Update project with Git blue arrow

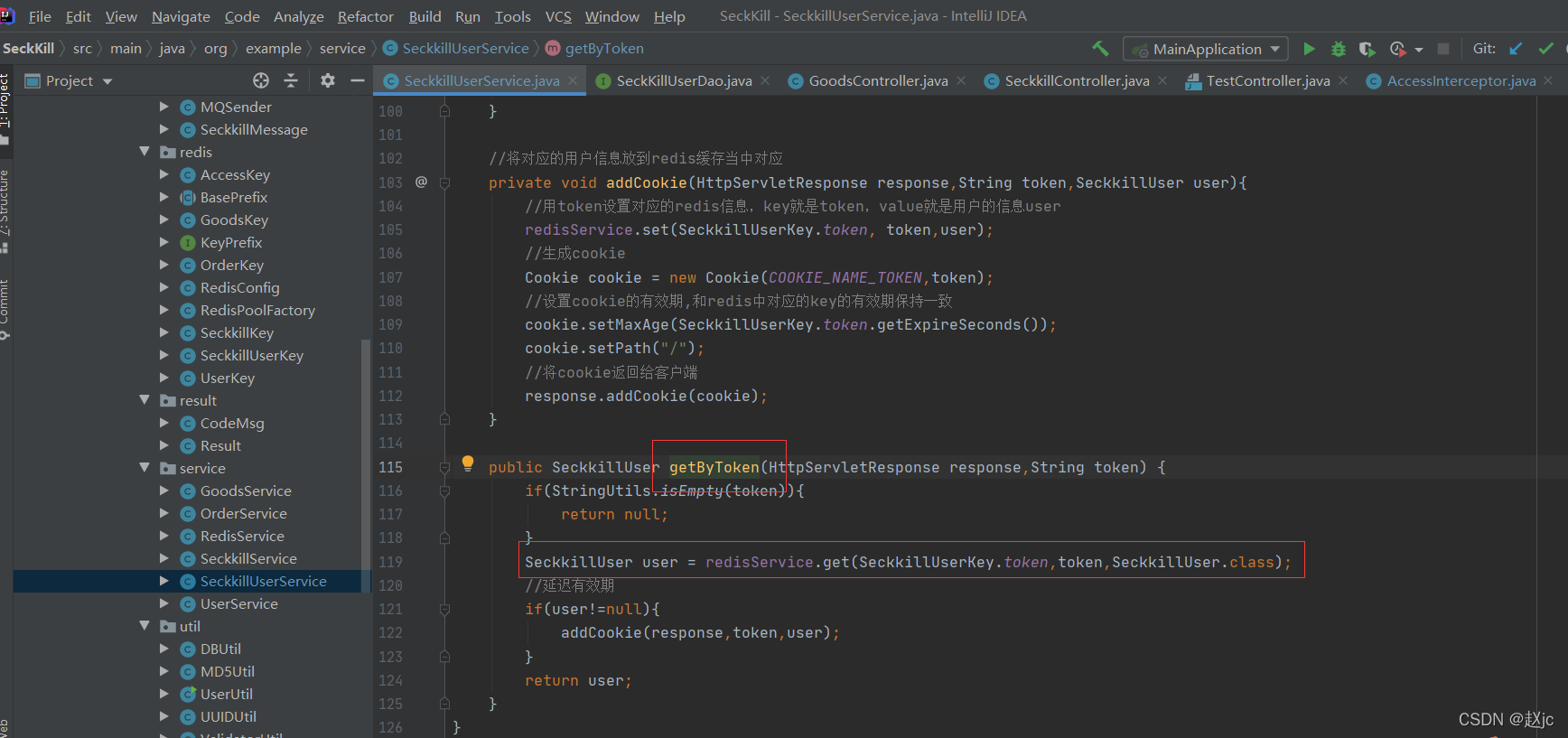coord(1517,49)
